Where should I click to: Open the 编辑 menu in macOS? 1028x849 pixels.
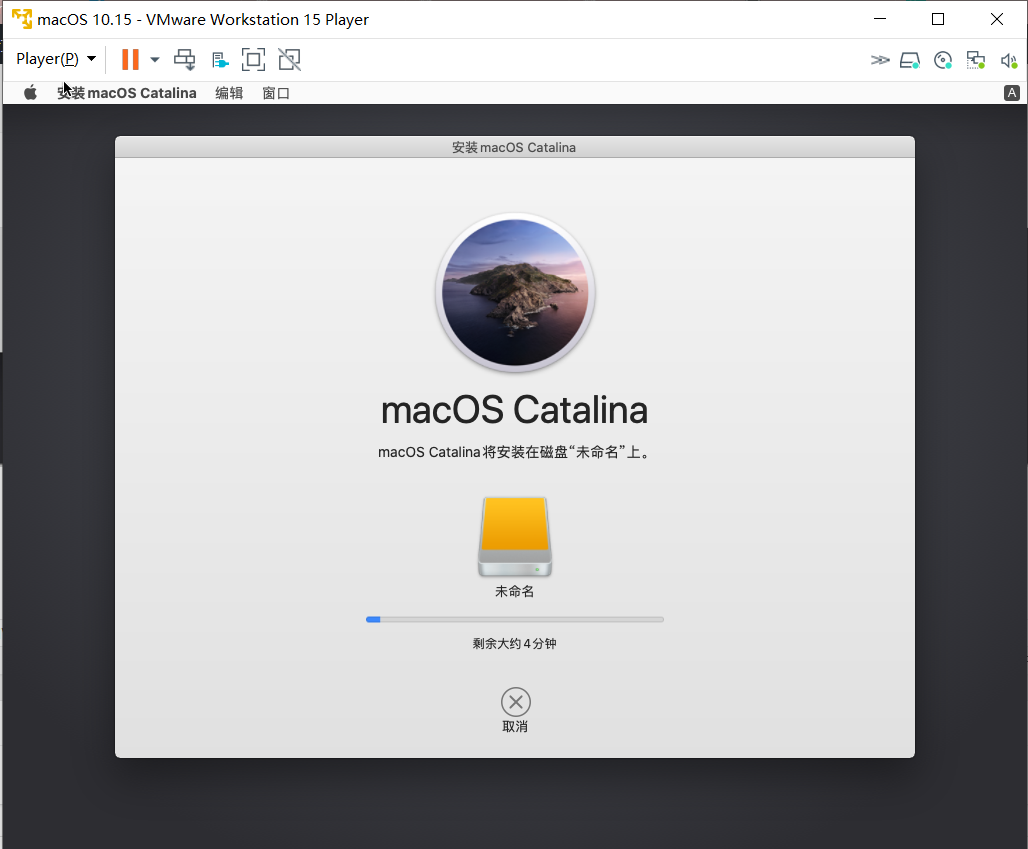(x=228, y=92)
